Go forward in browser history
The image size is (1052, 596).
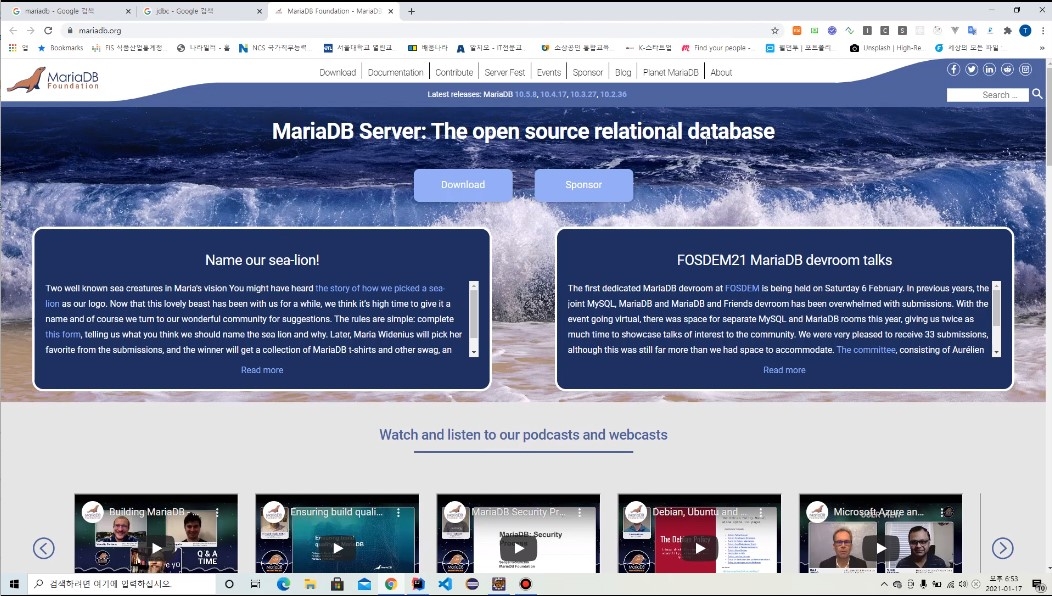coord(30,31)
